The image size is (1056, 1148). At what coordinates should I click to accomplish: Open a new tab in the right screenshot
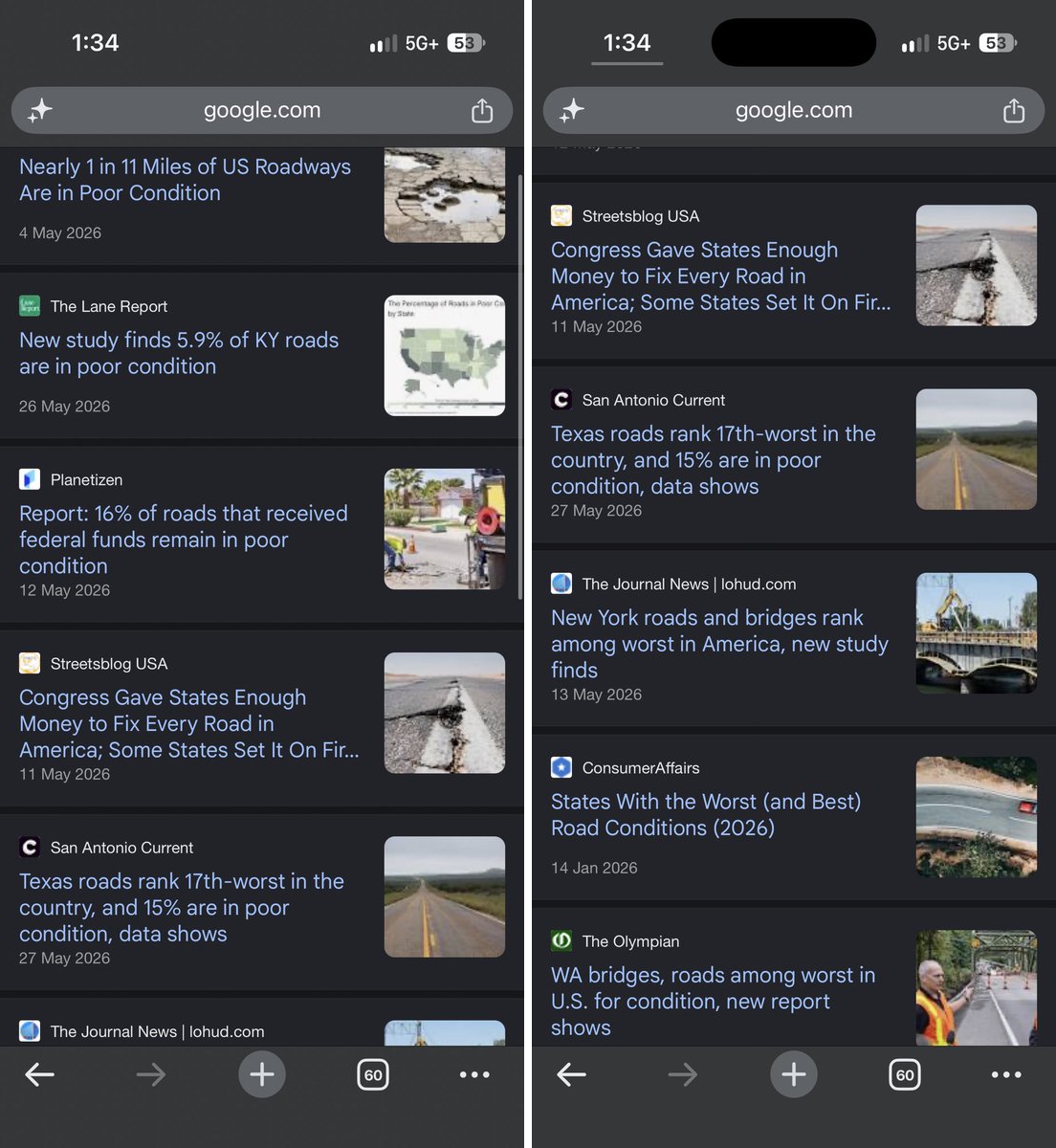click(x=794, y=1074)
